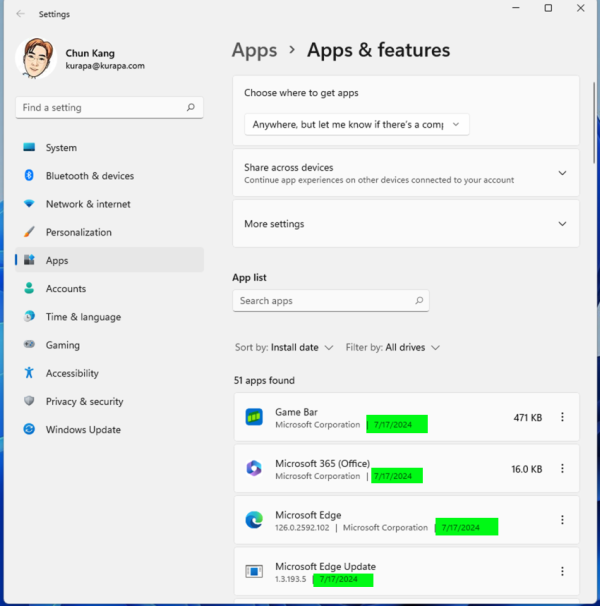Click the Search apps field
The height and width of the screenshot is (606, 600).
[331, 301]
